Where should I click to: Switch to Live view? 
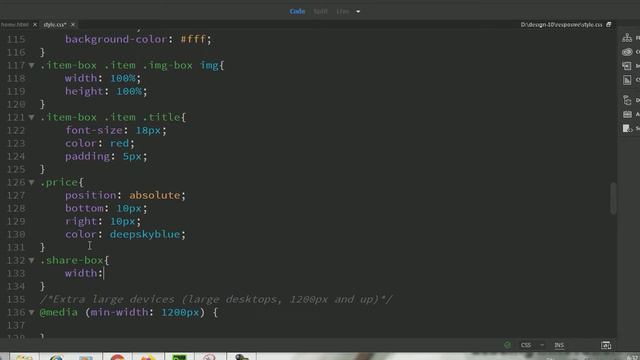tap(342, 11)
